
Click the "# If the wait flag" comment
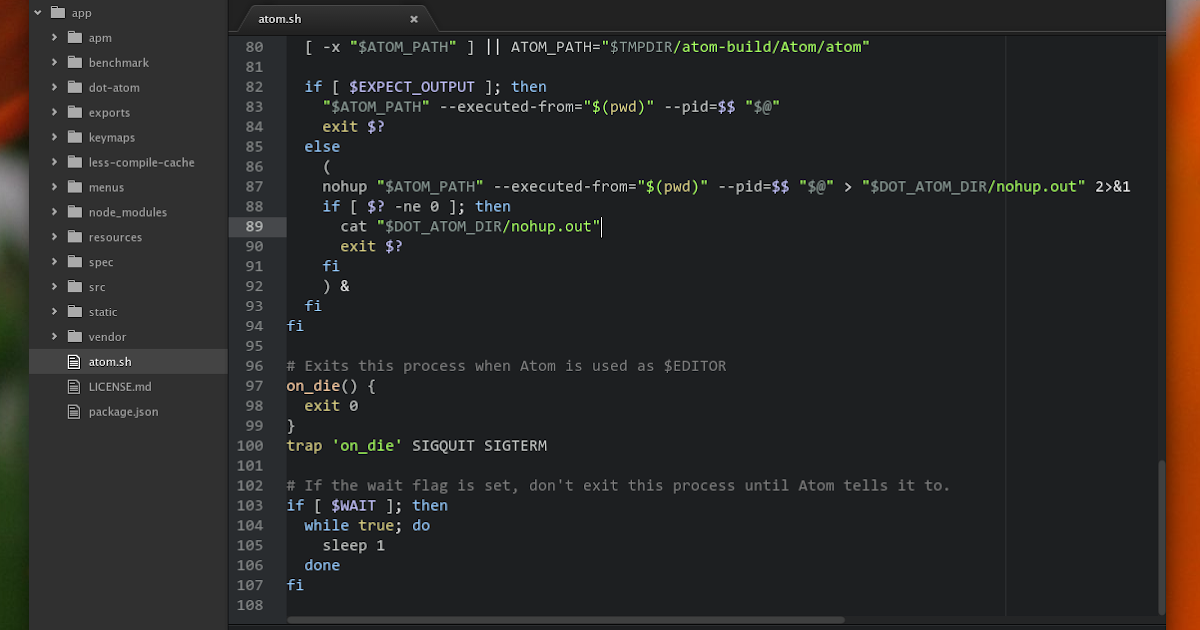click(x=619, y=486)
